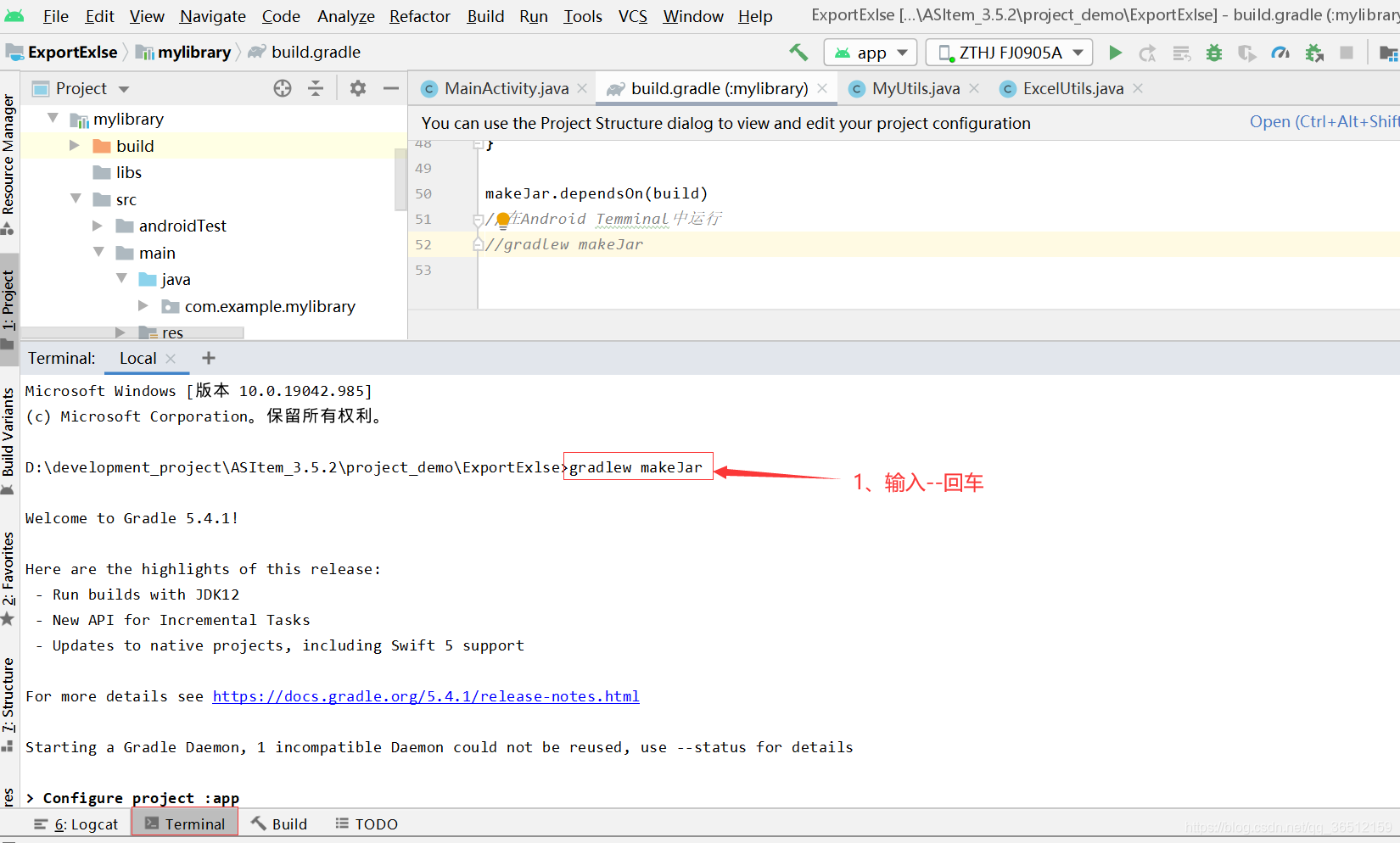This screenshot has height=843, width=1400.
Task: Toggle the TODO tool window
Action: coord(367,823)
